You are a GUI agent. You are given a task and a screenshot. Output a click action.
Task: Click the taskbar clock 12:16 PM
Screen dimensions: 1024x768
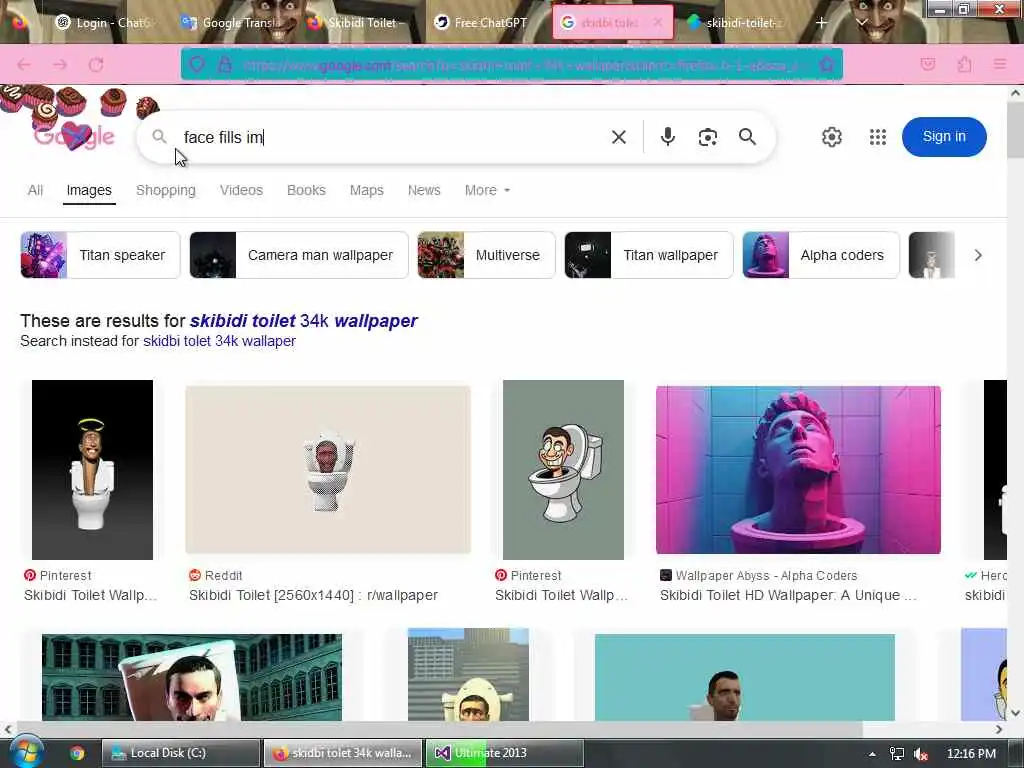click(971, 754)
